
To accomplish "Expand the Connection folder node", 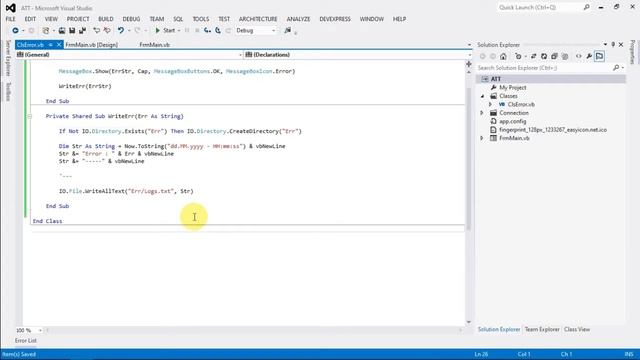I will [x=482, y=113].
